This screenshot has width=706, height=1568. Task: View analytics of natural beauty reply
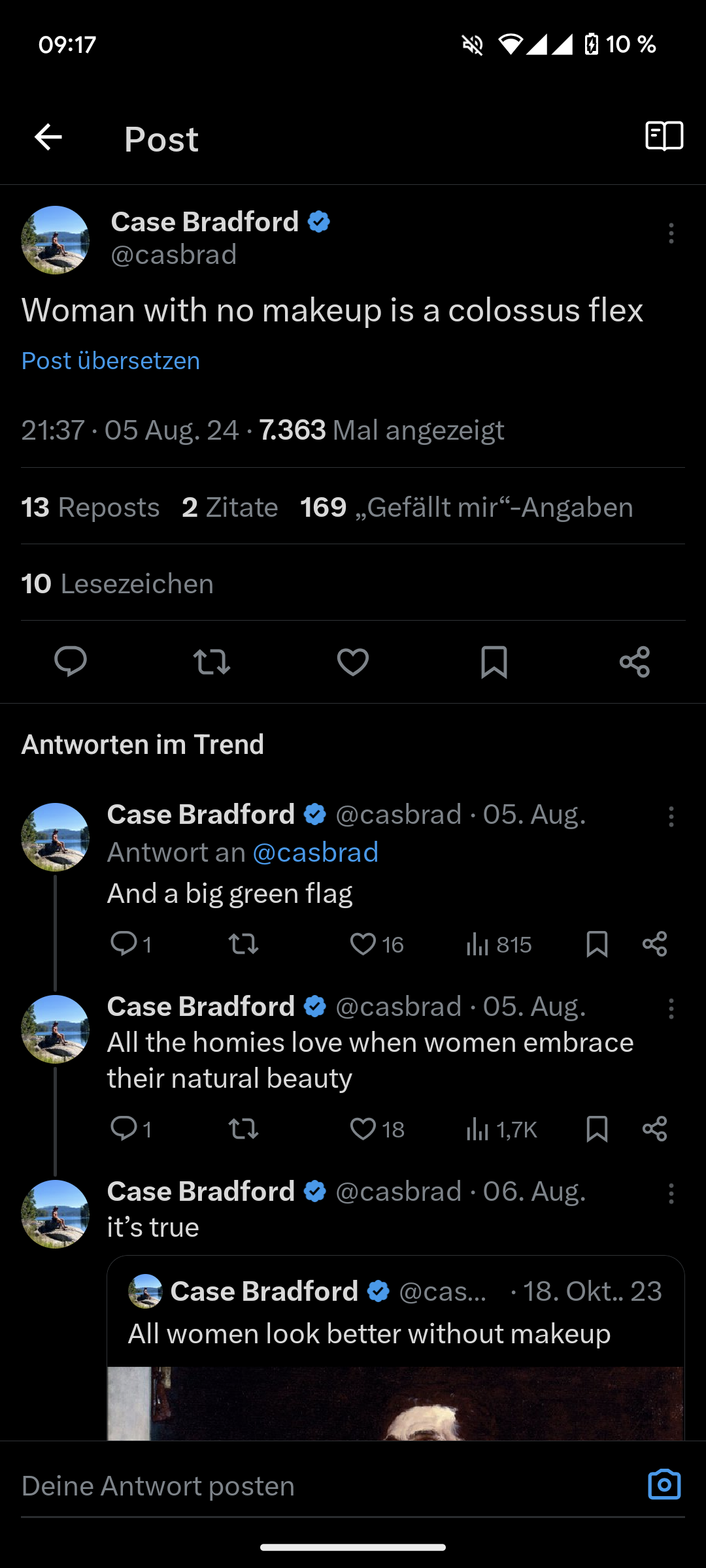point(501,1129)
